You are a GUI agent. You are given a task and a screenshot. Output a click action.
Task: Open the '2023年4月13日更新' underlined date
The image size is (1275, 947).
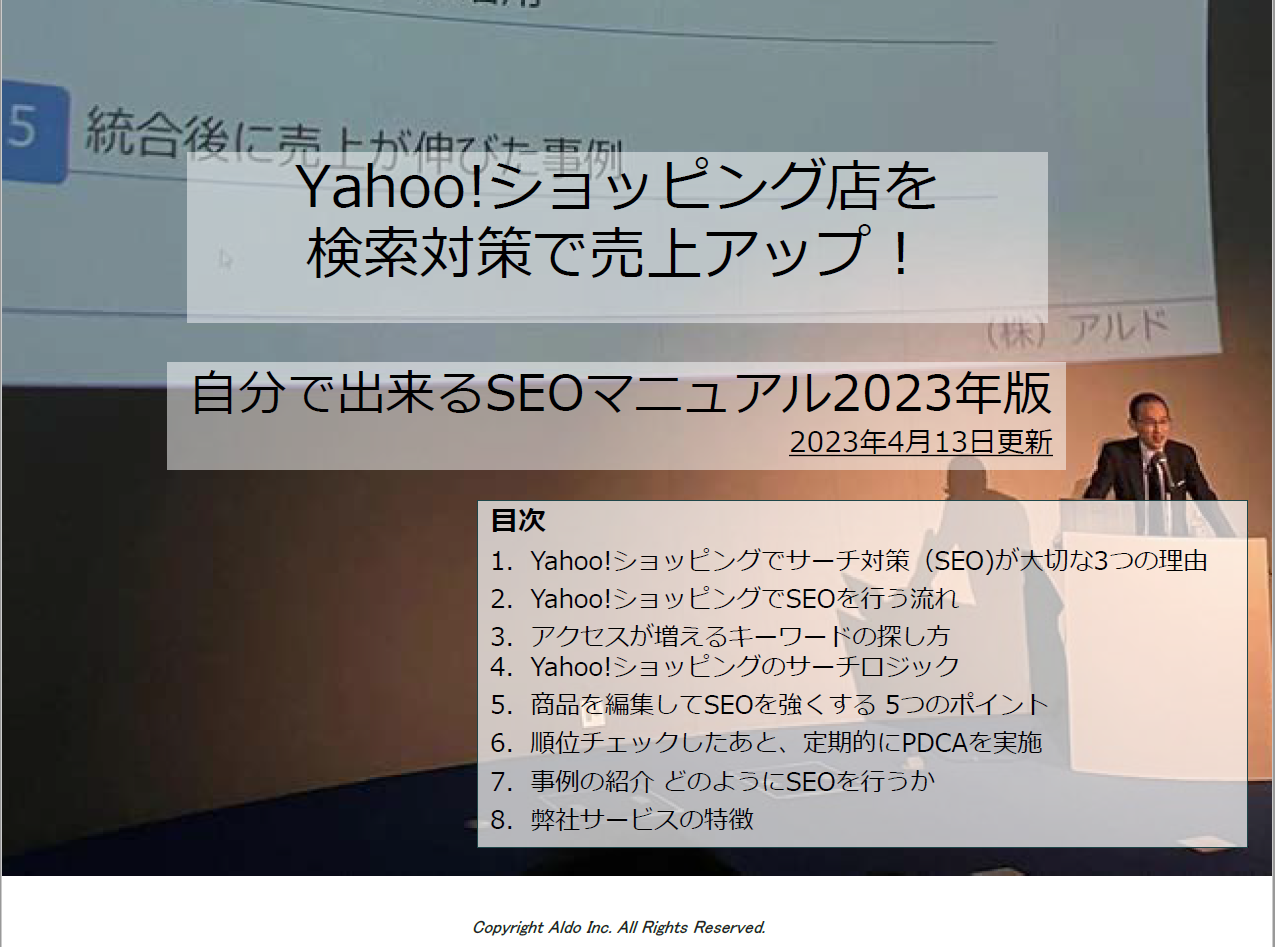click(921, 442)
